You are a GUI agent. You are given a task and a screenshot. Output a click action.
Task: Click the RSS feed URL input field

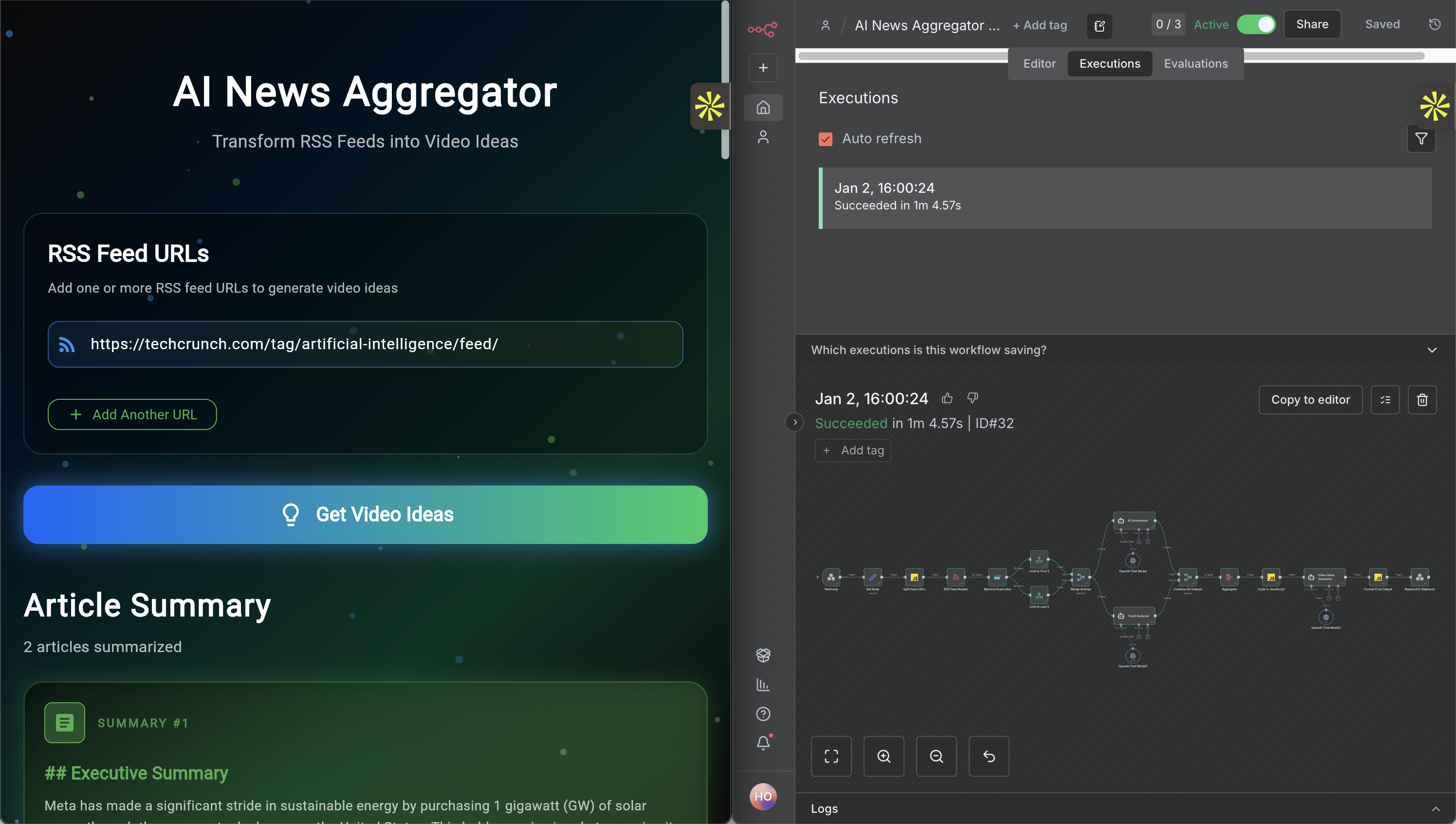[366, 344]
